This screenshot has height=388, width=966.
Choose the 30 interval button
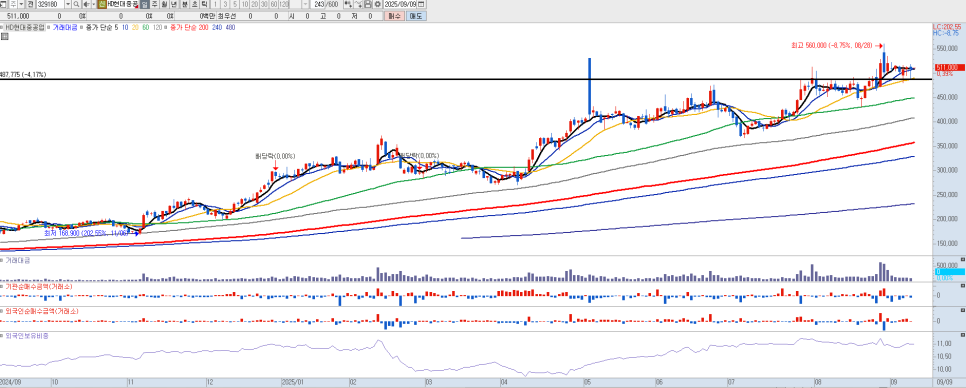coord(264,4)
